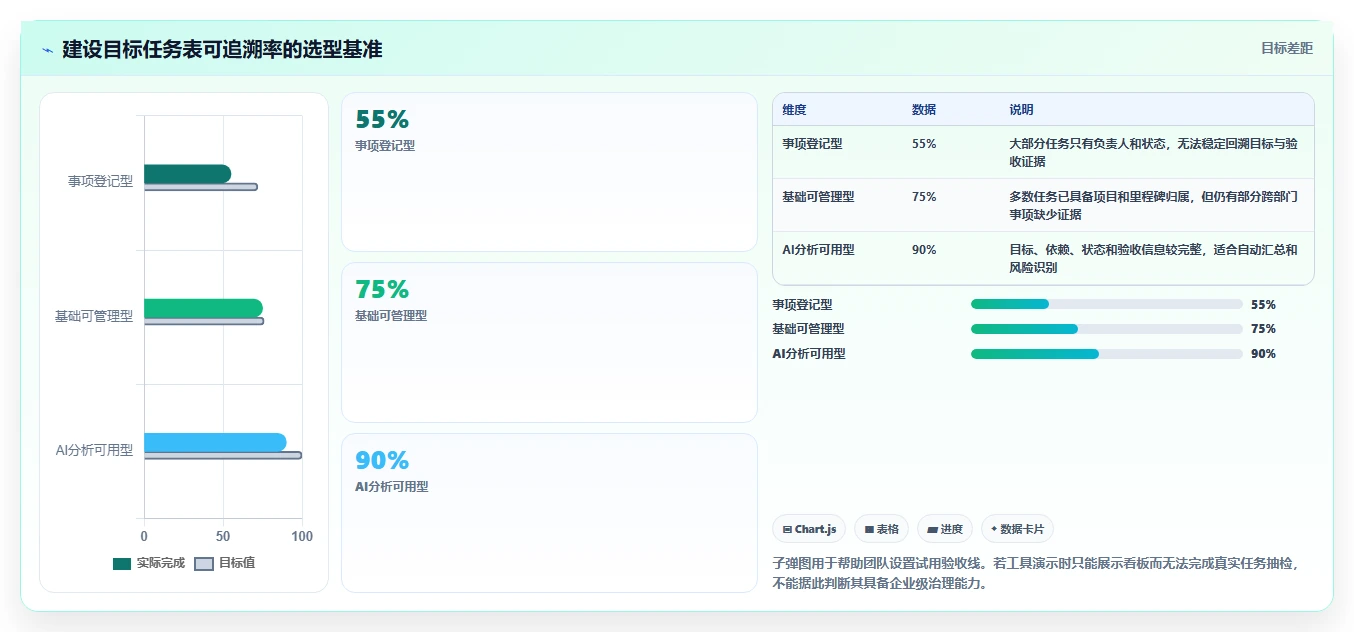Toggle the 实际完成 legend swatch under the chart
This screenshot has height=632, width=1354.
[x=122, y=563]
